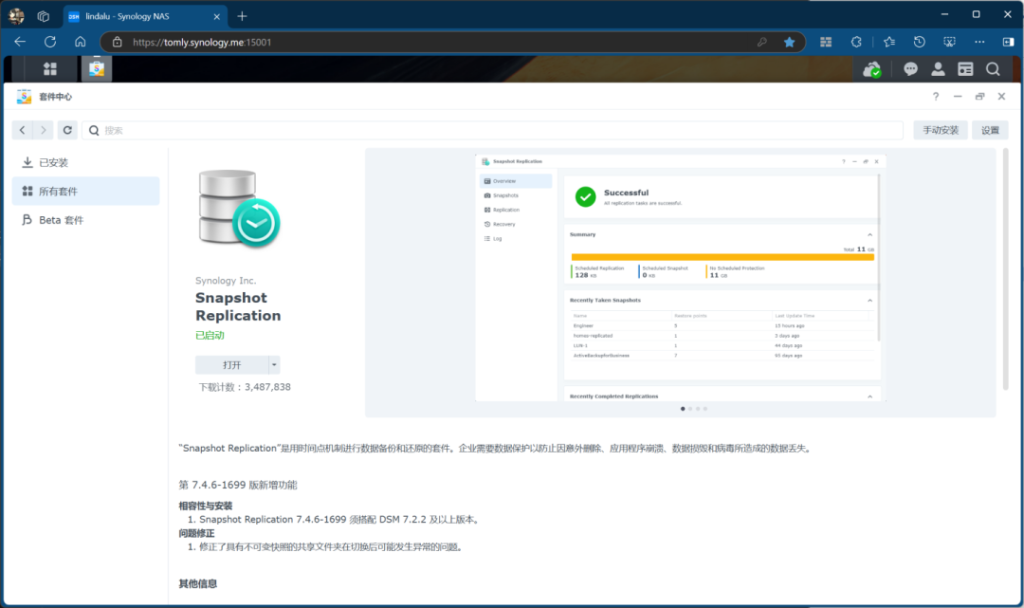Viewport: 1024px width, 608px height.
Task: Toggle the browser sidebar pane icon
Action: click(x=1008, y=42)
